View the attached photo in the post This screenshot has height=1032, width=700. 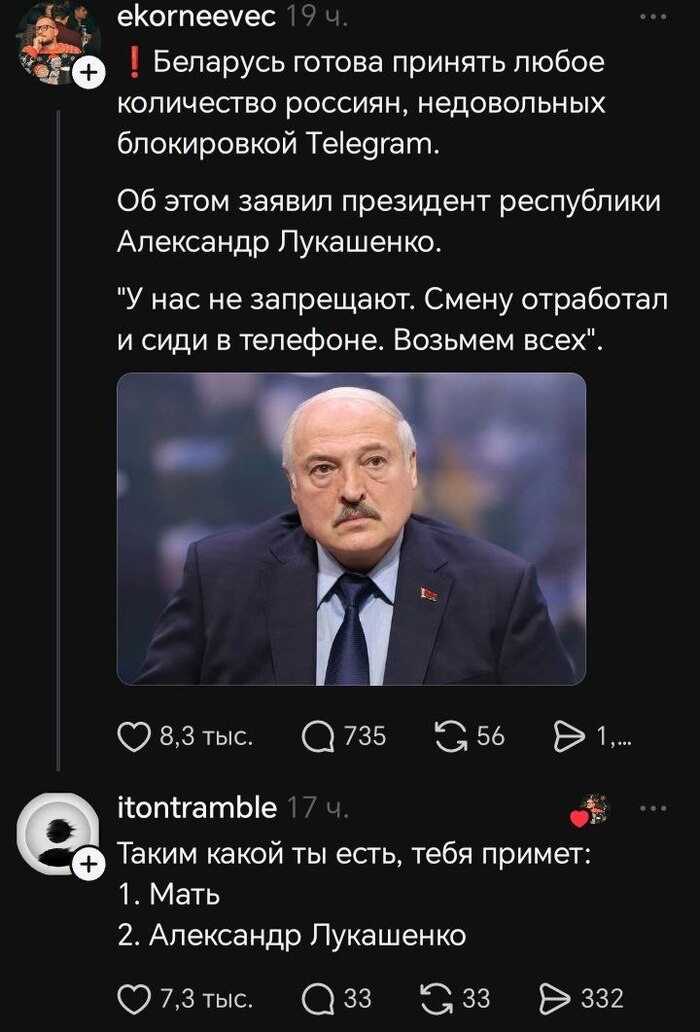click(351, 529)
